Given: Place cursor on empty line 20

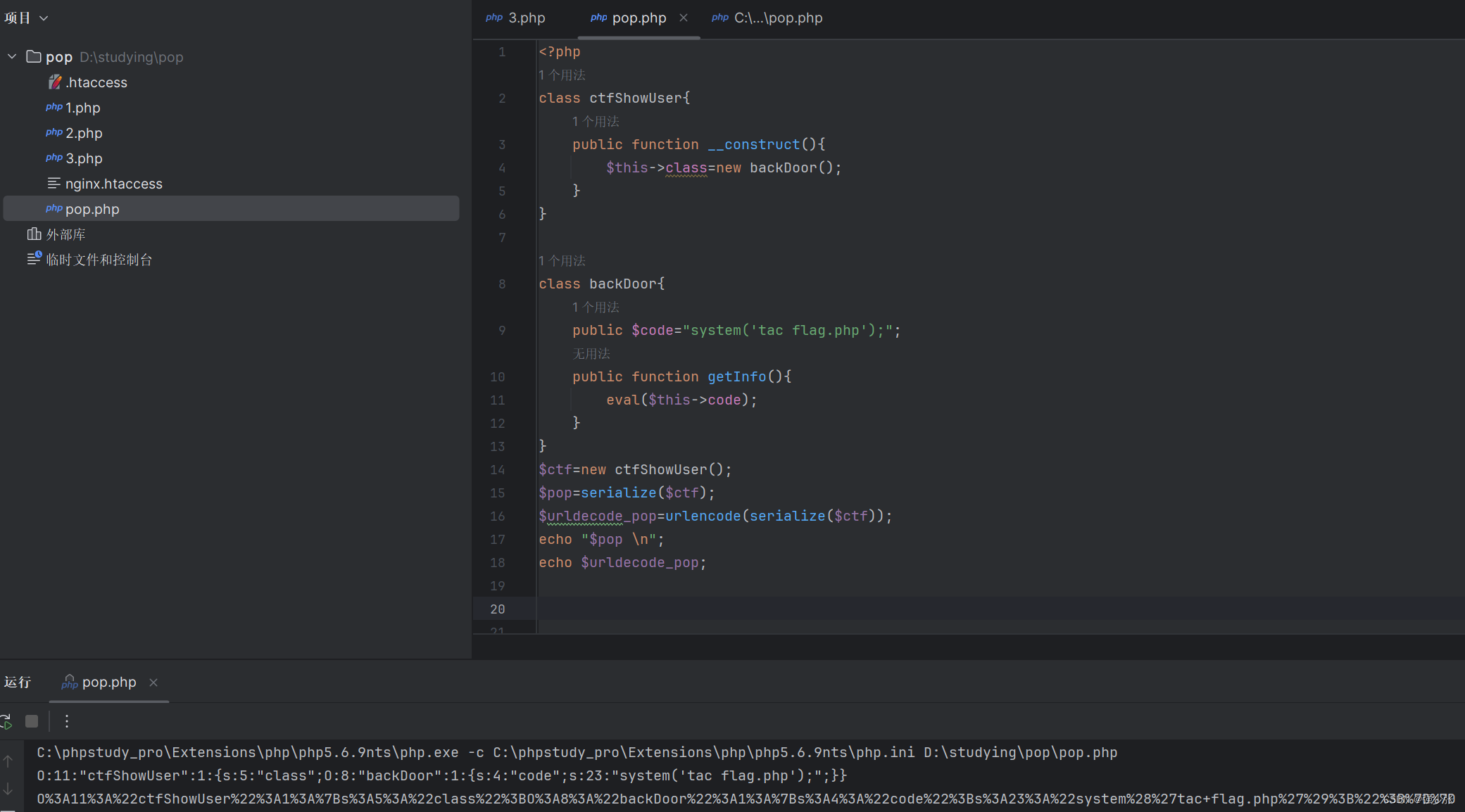Looking at the screenshot, I should [x=1000, y=609].
